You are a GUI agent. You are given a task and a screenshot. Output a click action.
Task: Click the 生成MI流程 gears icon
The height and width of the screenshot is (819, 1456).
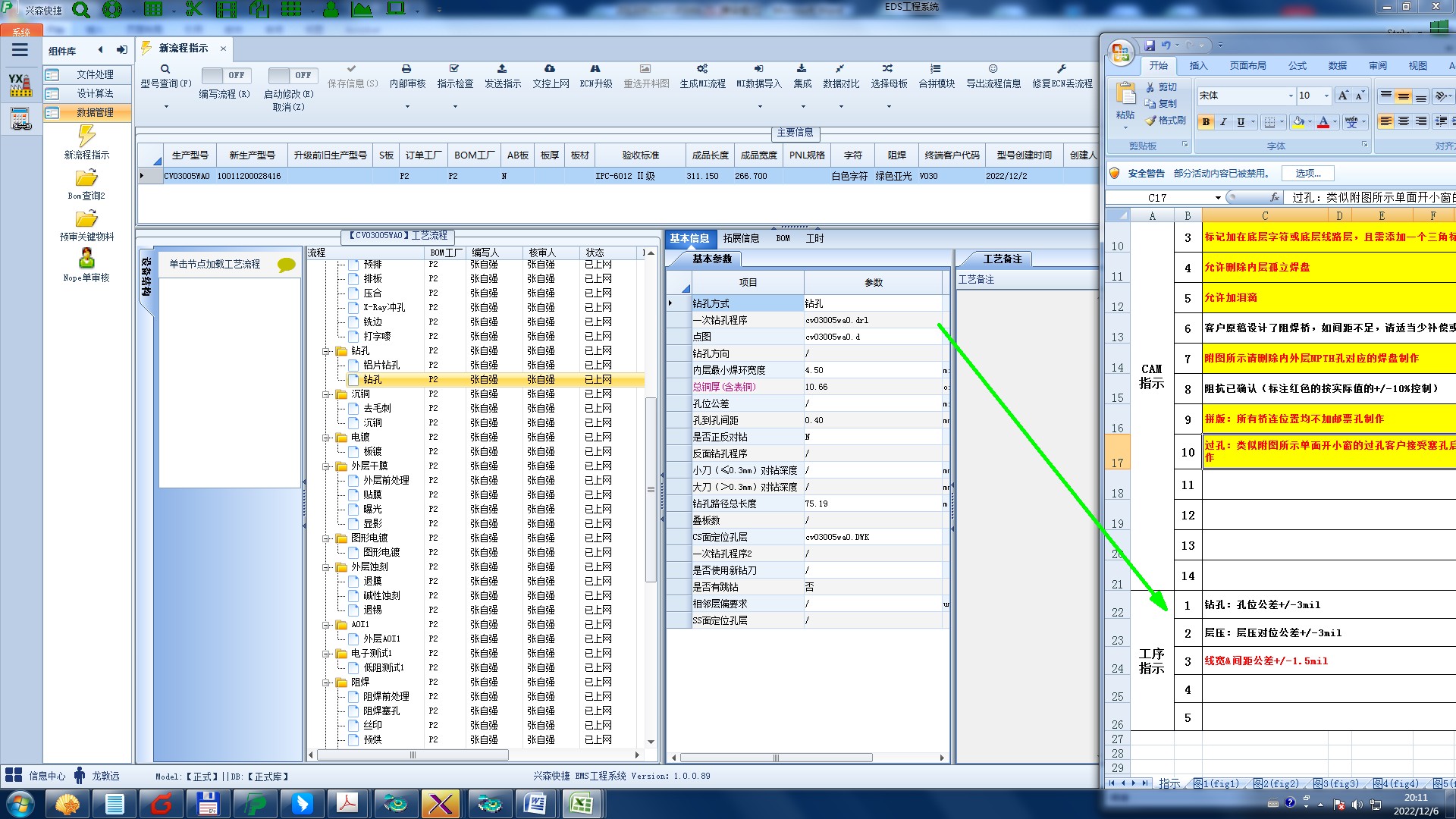coord(702,69)
